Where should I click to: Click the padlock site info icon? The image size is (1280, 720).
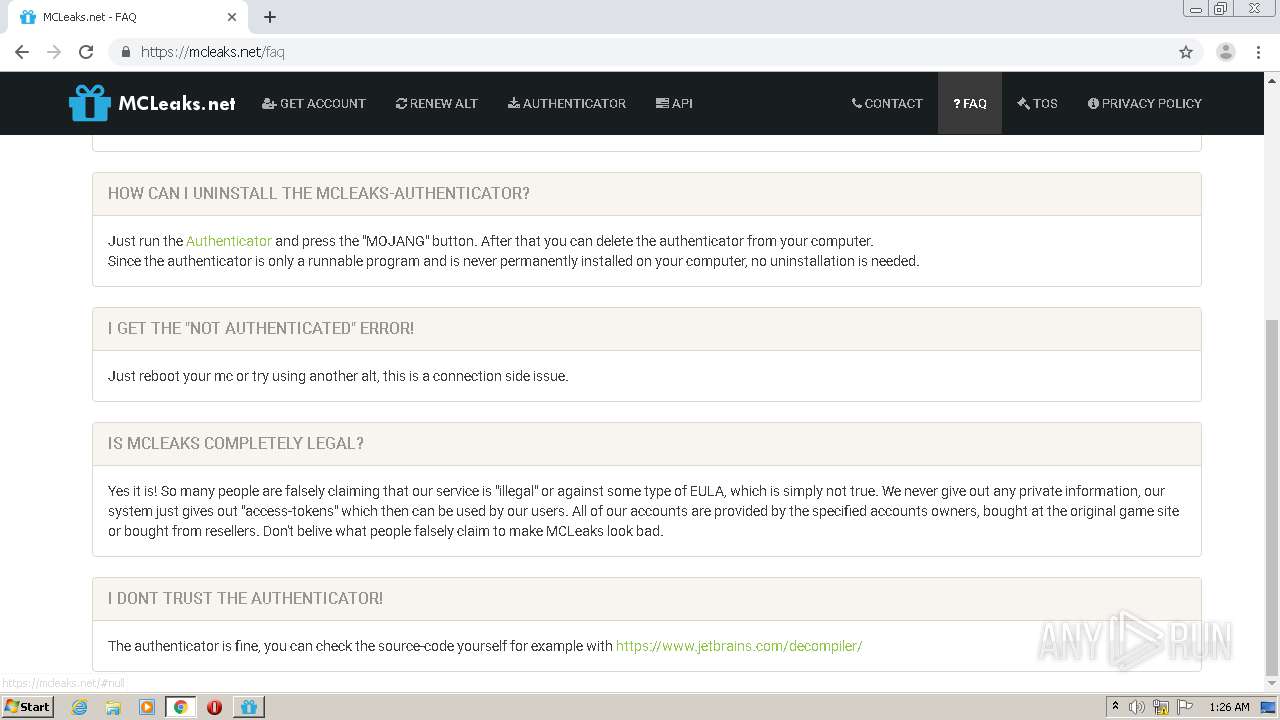[125, 52]
